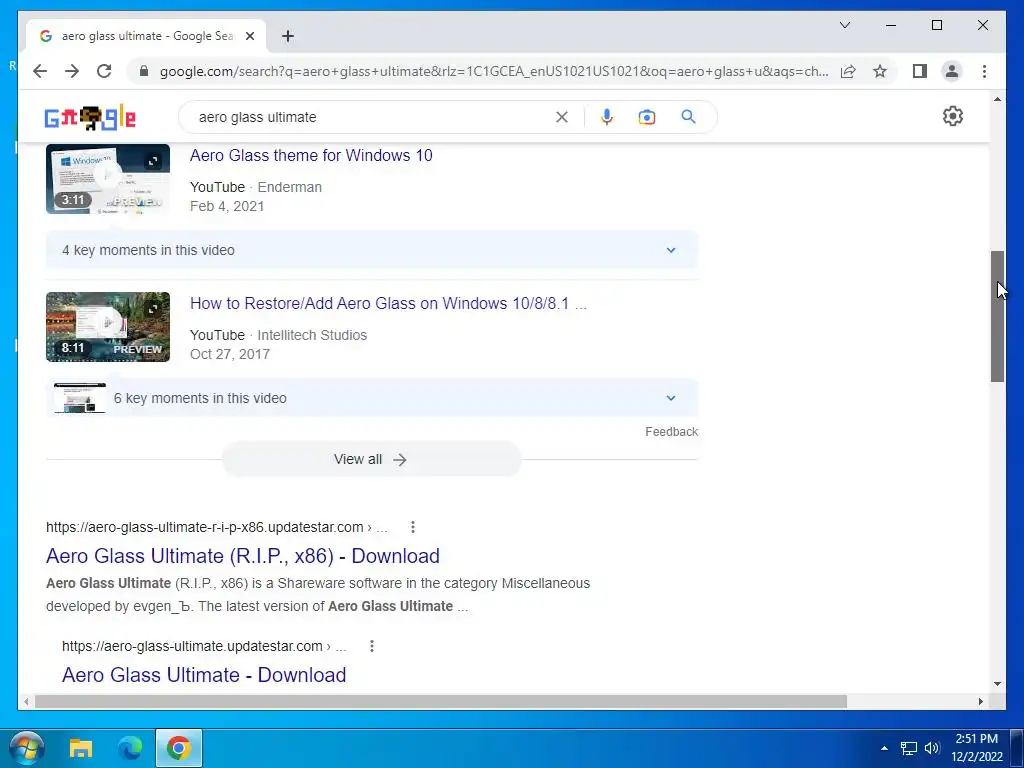Open Chrome three-dot menu

tap(984, 71)
